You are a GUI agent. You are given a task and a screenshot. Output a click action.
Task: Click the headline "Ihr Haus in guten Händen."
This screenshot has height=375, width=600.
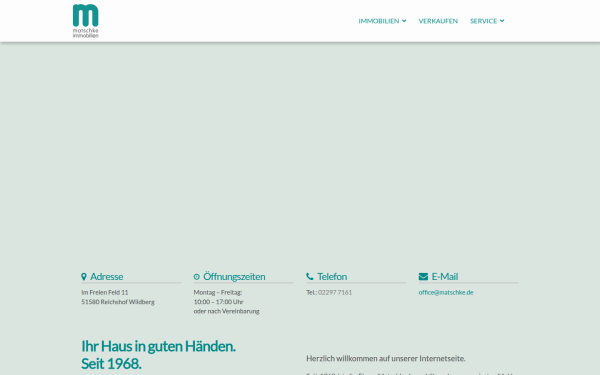coord(158,346)
